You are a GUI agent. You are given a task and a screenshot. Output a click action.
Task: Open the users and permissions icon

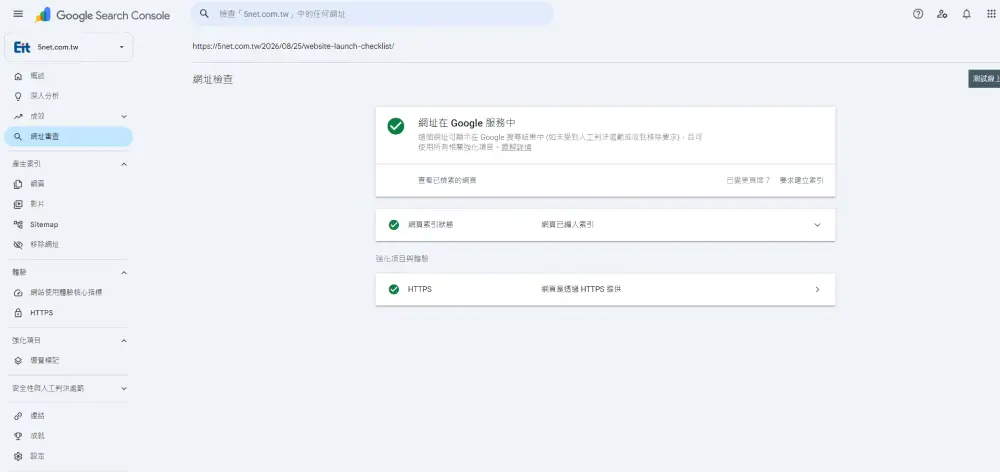tap(942, 14)
